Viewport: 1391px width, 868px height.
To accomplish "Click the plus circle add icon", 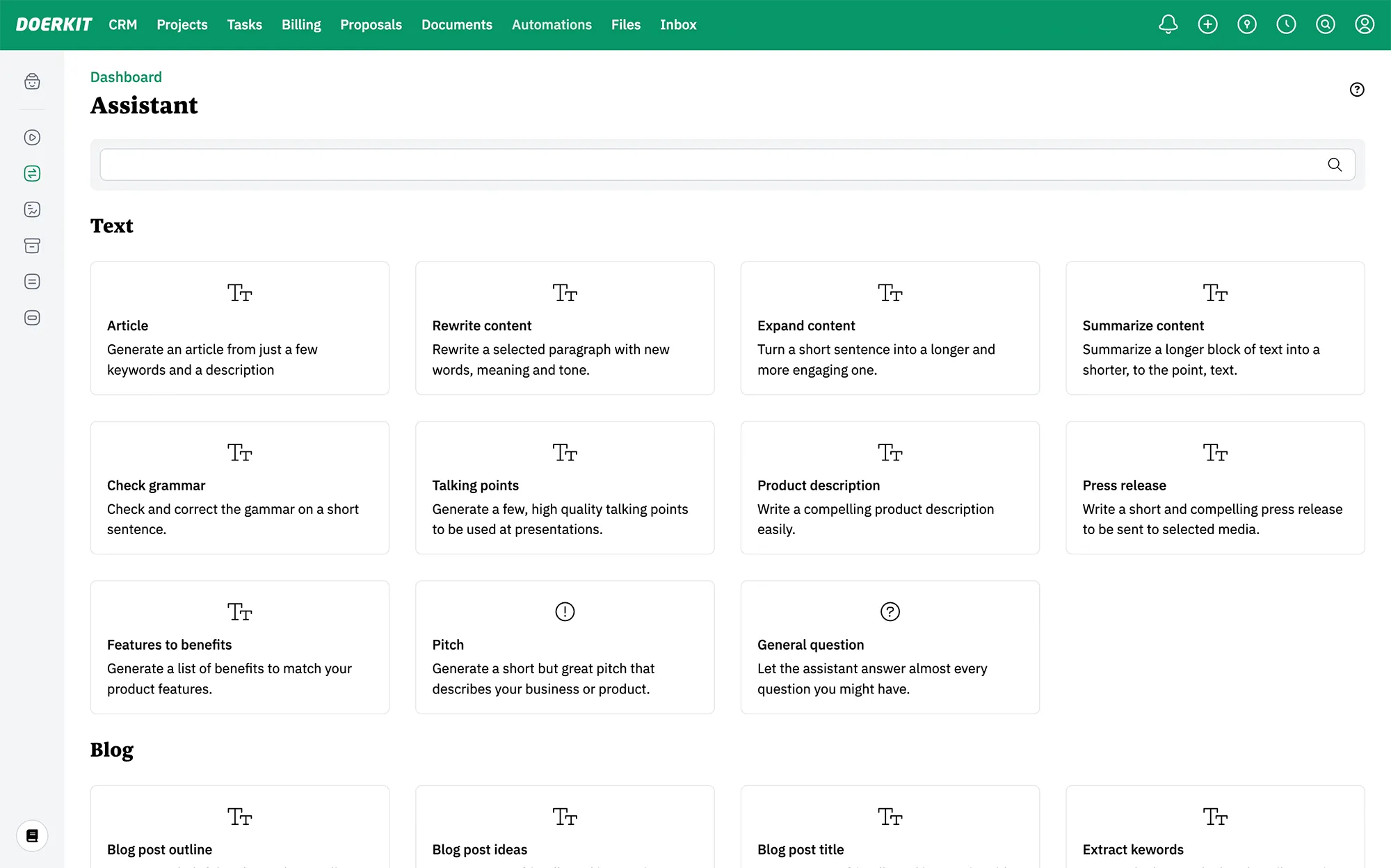I will [x=1207, y=25].
